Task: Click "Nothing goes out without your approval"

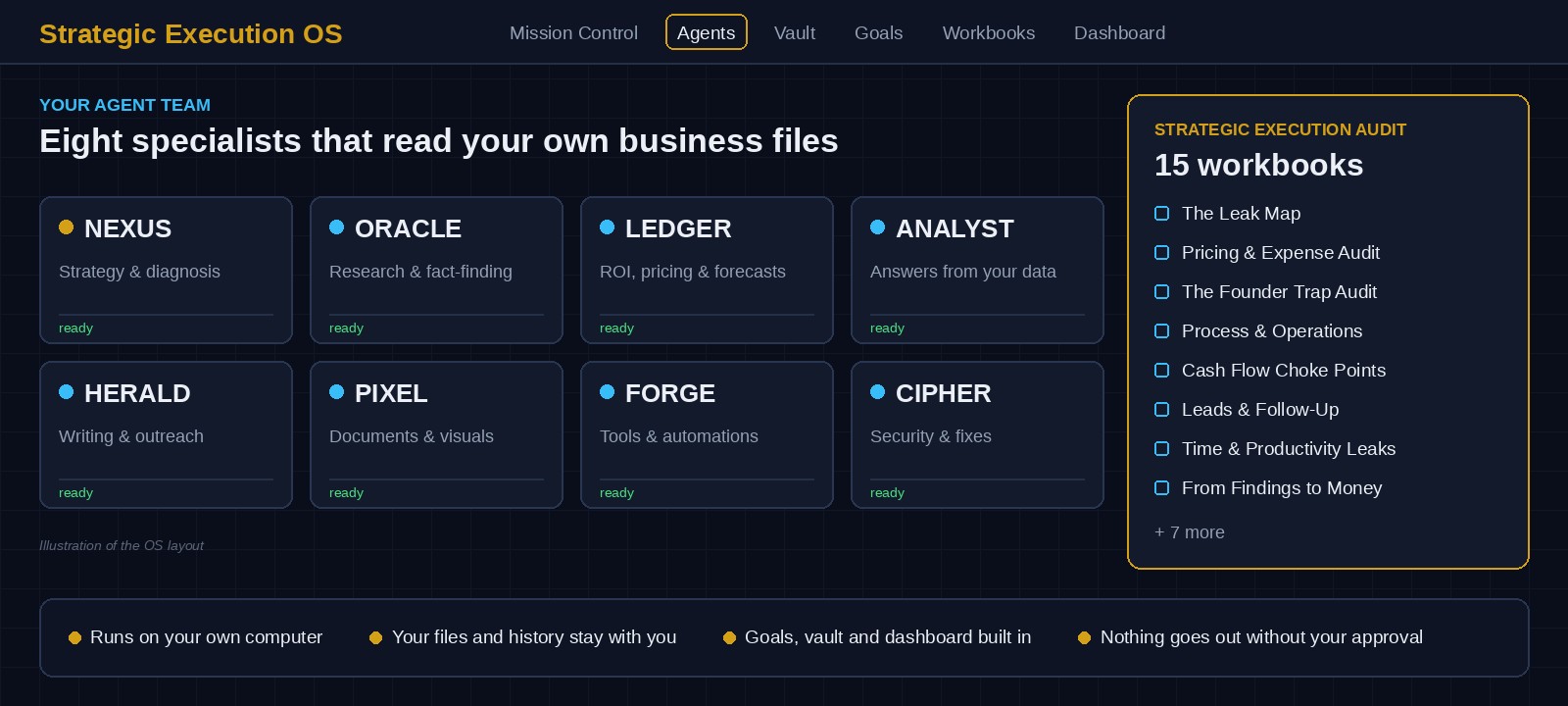Action: (1261, 637)
